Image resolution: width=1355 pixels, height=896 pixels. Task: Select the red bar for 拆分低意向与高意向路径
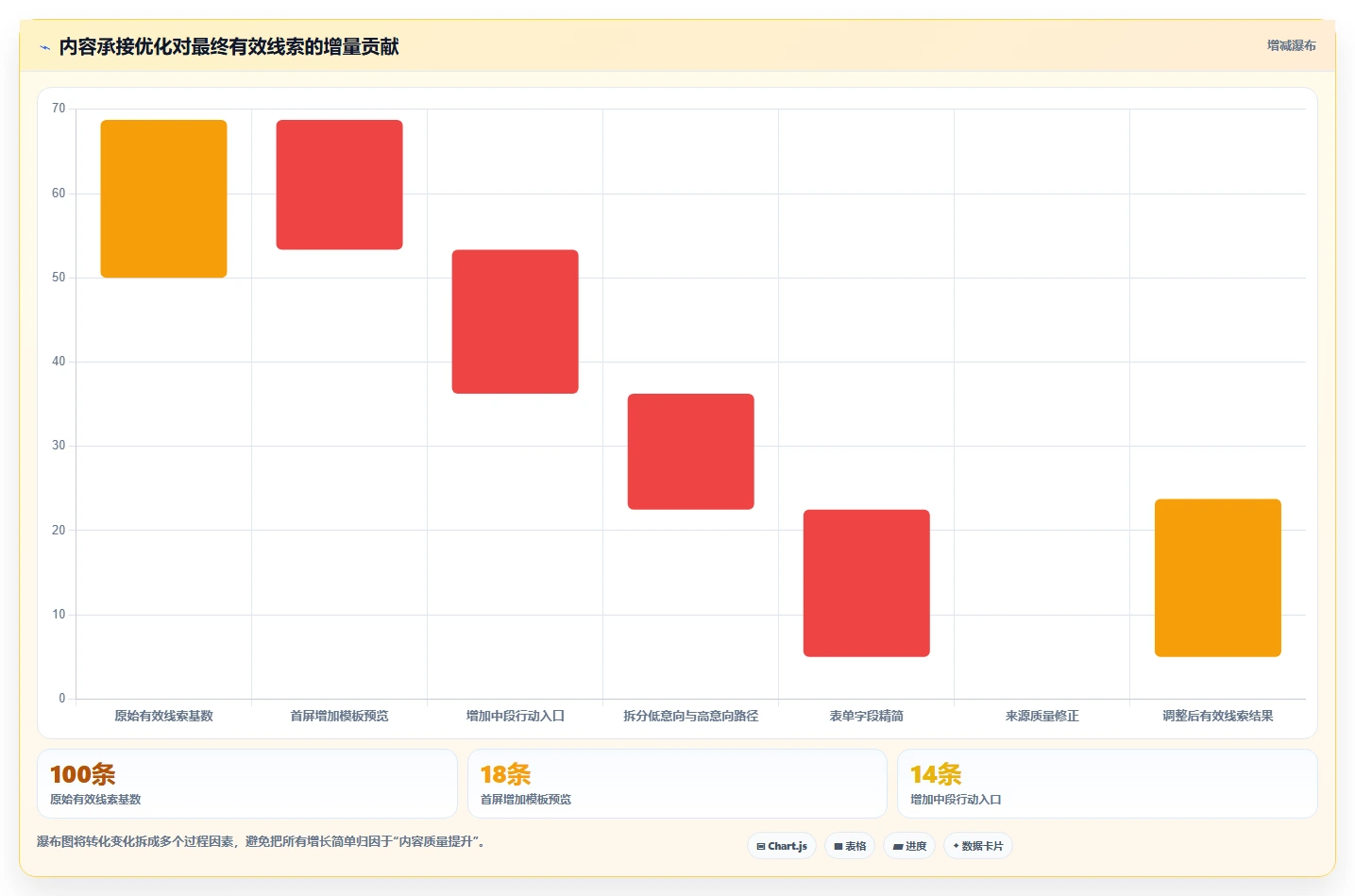pyautogui.click(x=691, y=451)
